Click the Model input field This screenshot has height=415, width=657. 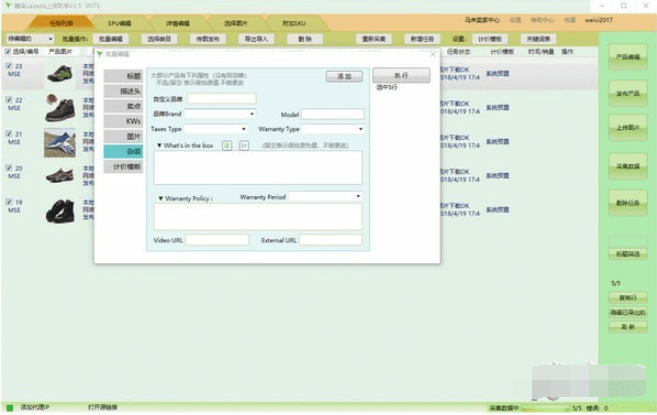(x=332, y=114)
